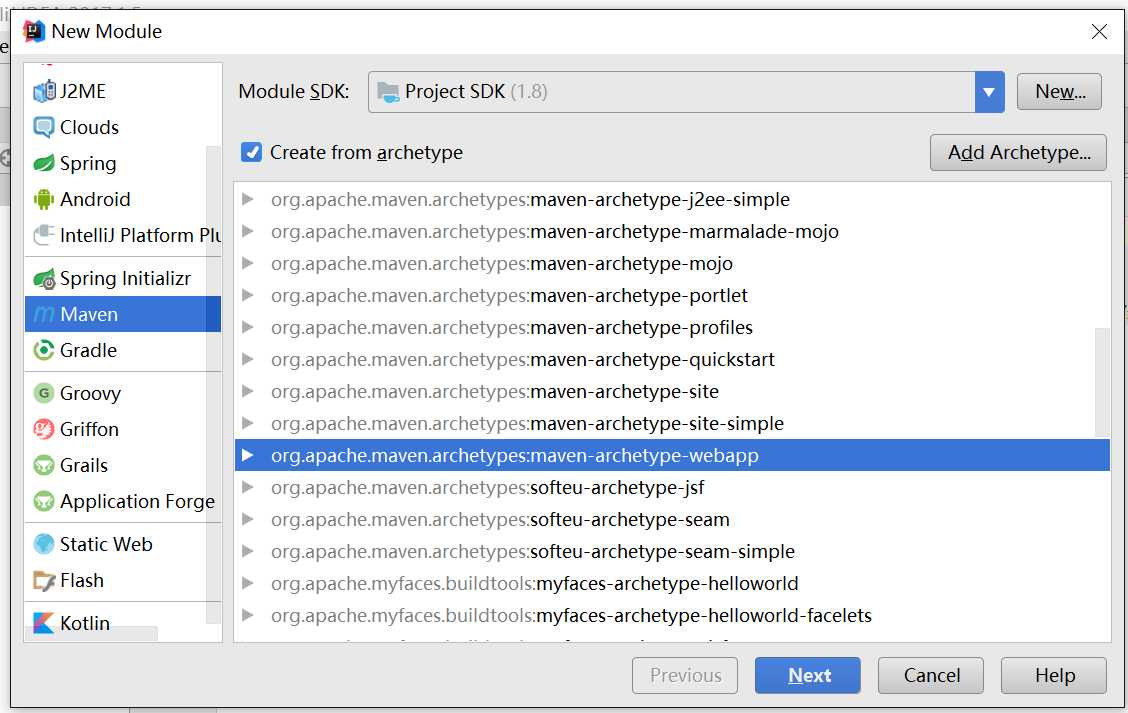
Task: Click the Griffon icon
Action: [44, 429]
